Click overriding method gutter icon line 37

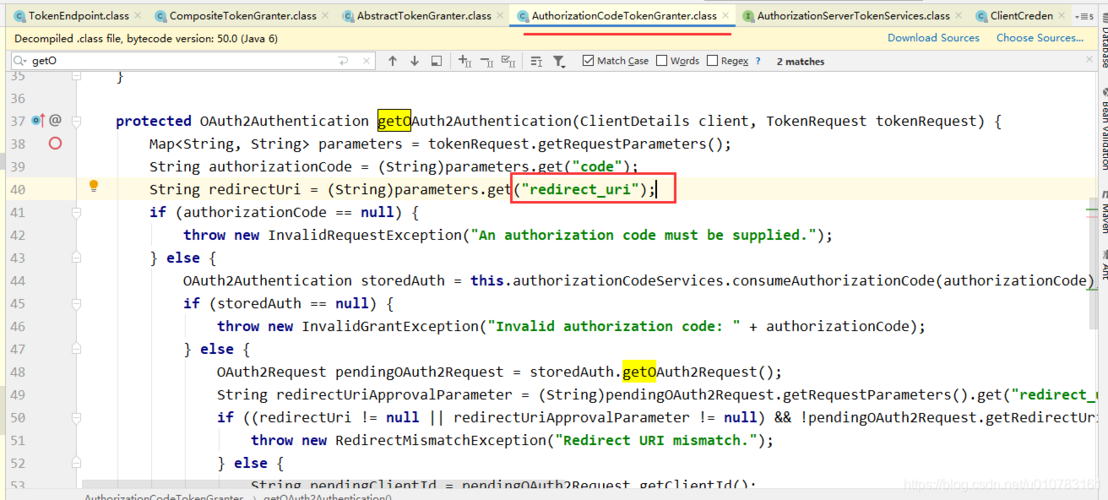(x=38, y=121)
